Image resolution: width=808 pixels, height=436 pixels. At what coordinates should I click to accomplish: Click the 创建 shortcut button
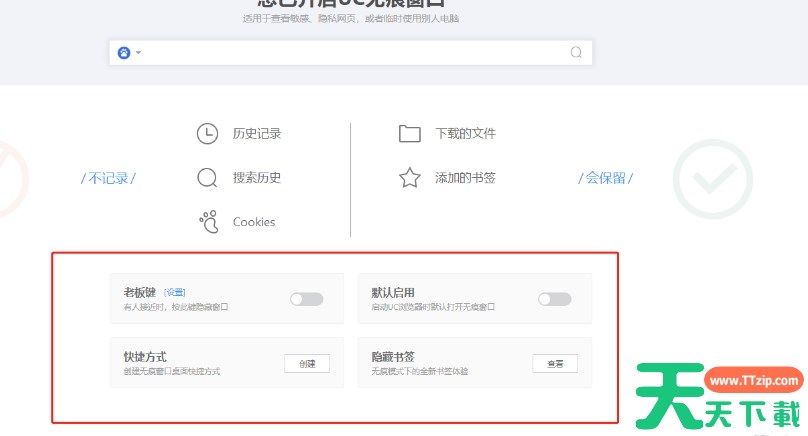pyautogui.click(x=307, y=363)
